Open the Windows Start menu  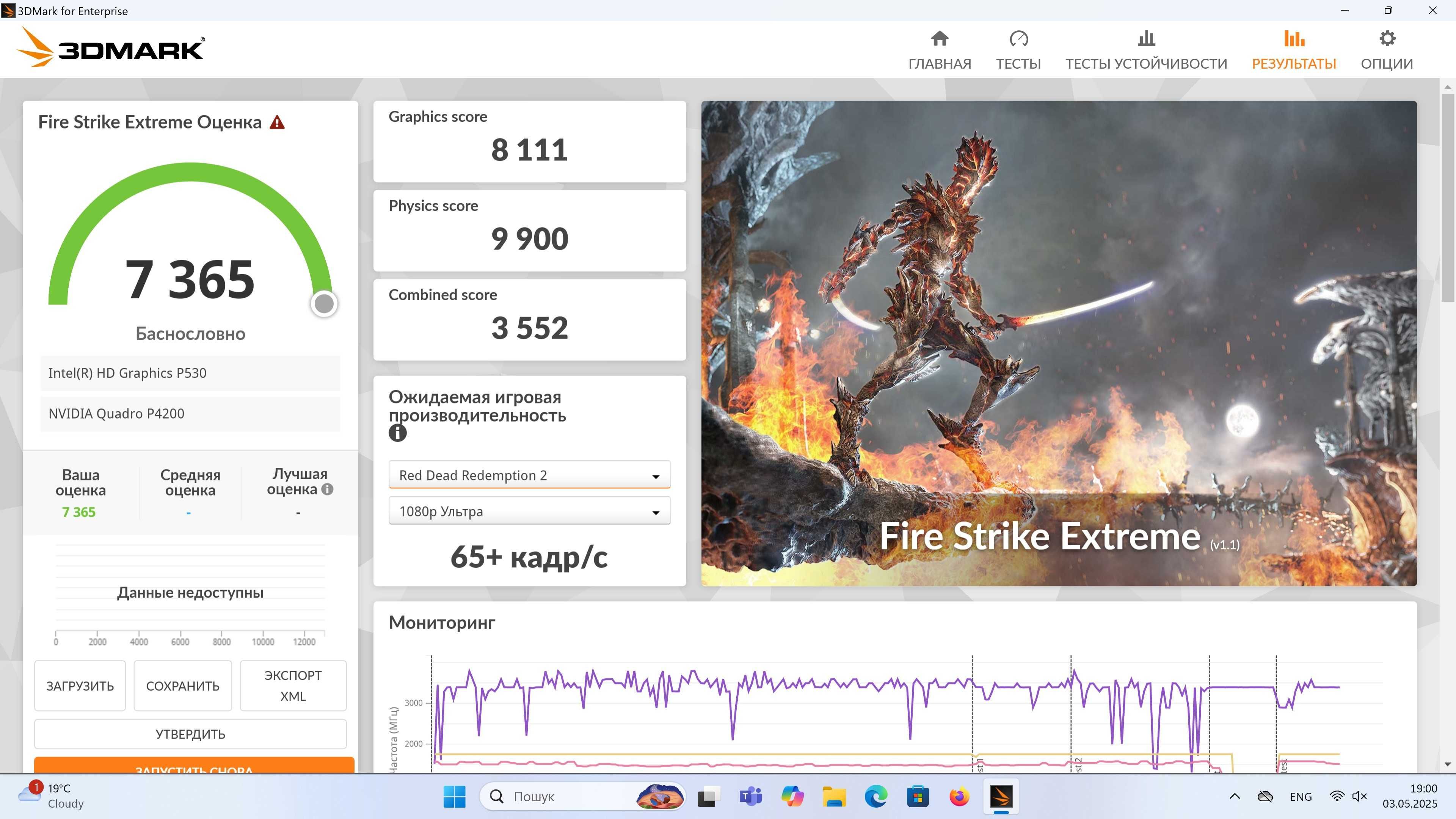pyautogui.click(x=455, y=796)
